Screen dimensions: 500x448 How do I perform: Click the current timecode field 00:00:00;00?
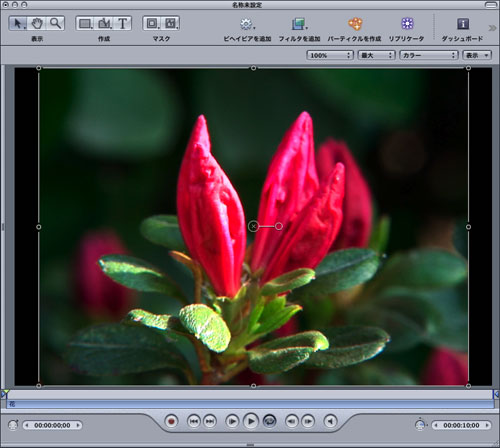point(52,425)
